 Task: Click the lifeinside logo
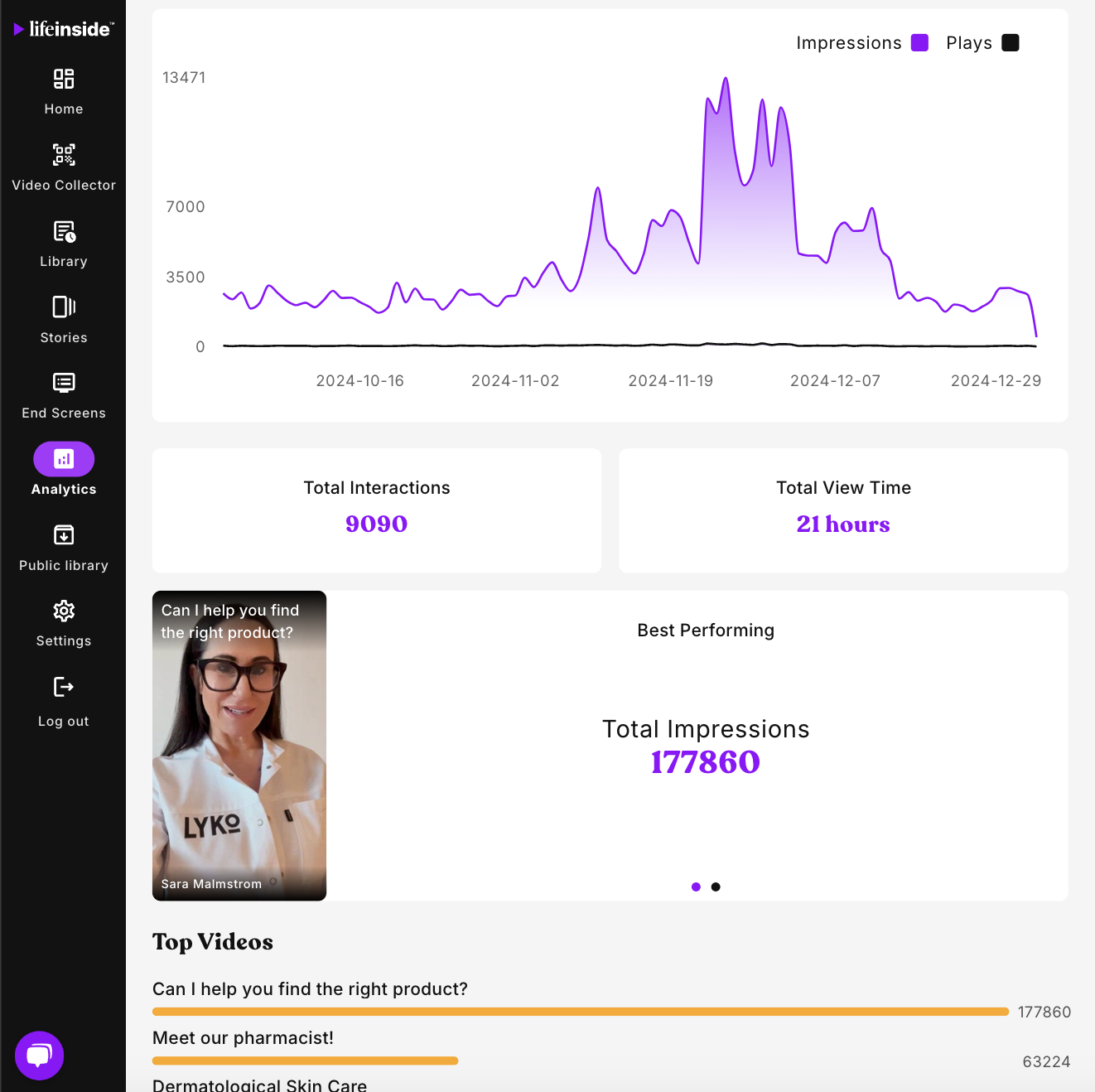[x=64, y=30]
